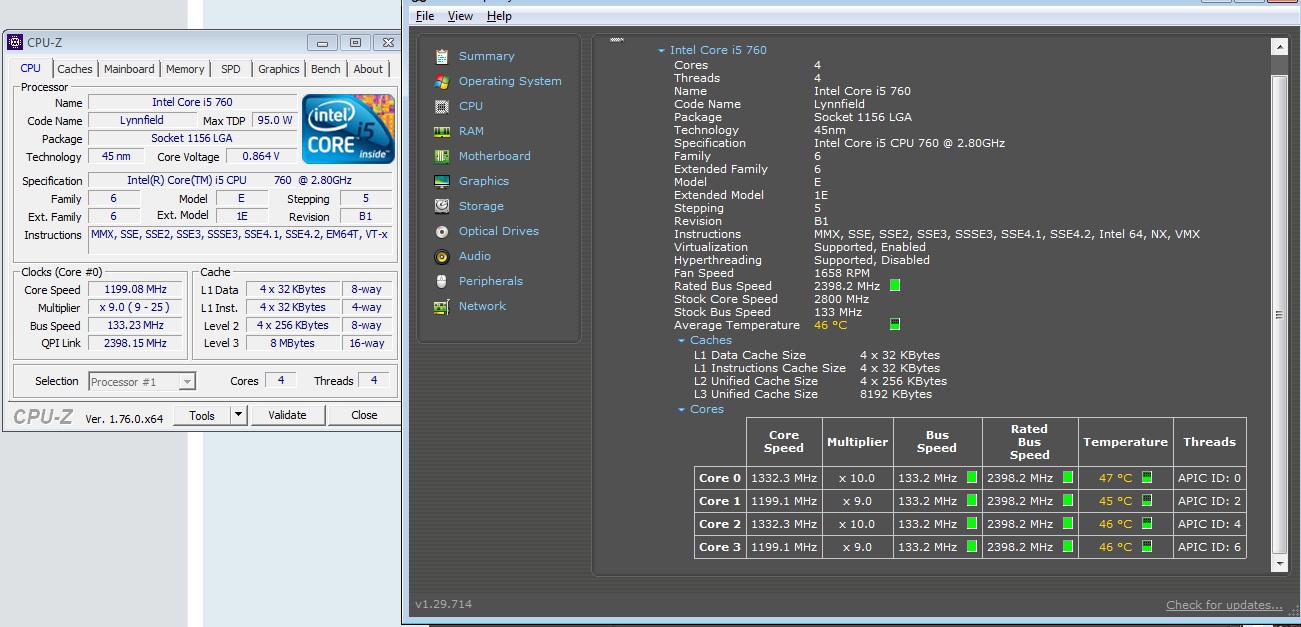The height and width of the screenshot is (627, 1301).
Task: Select the Operating System icon
Action: [x=442, y=82]
